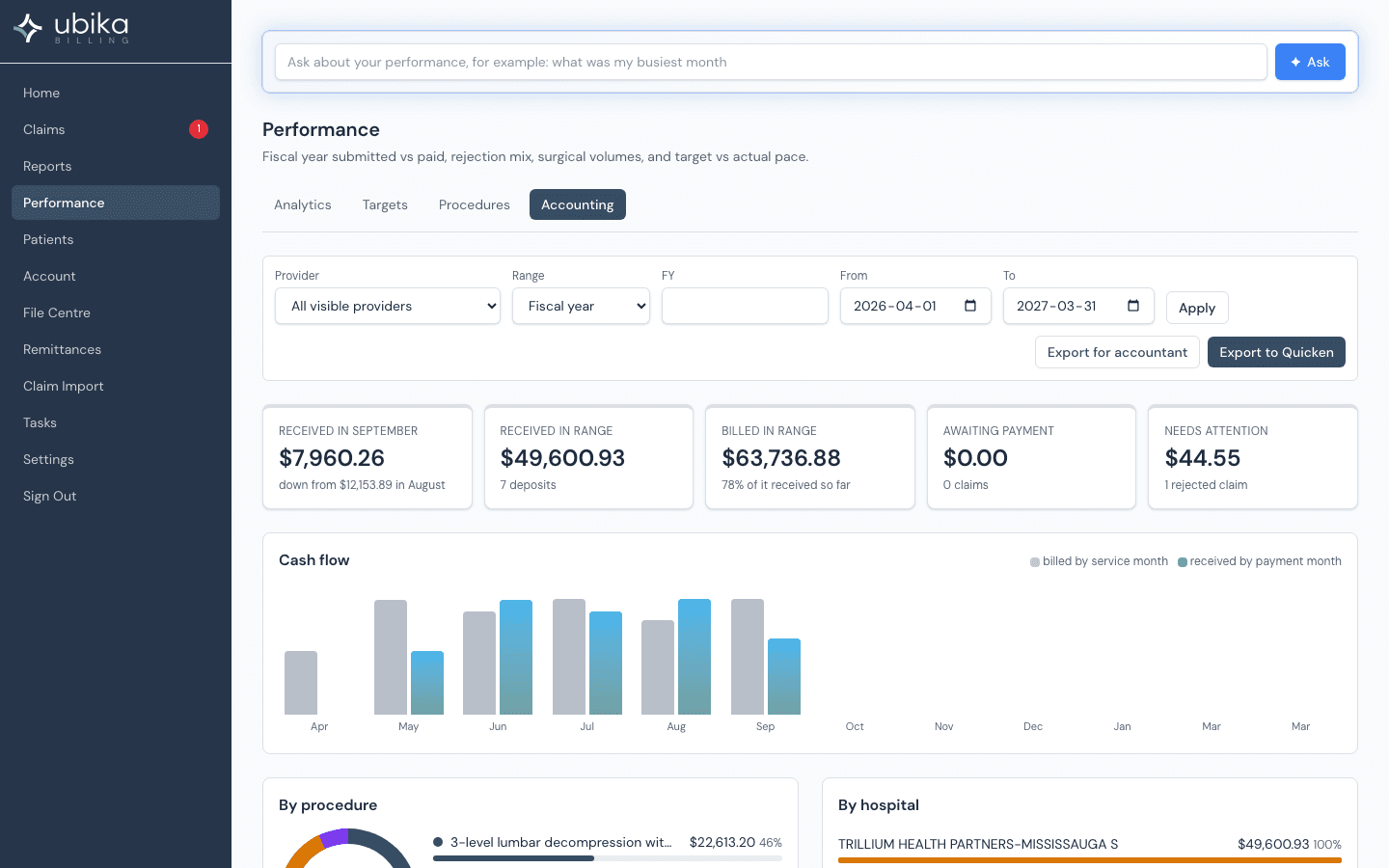Click the FY input field

pyautogui.click(x=745, y=306)
